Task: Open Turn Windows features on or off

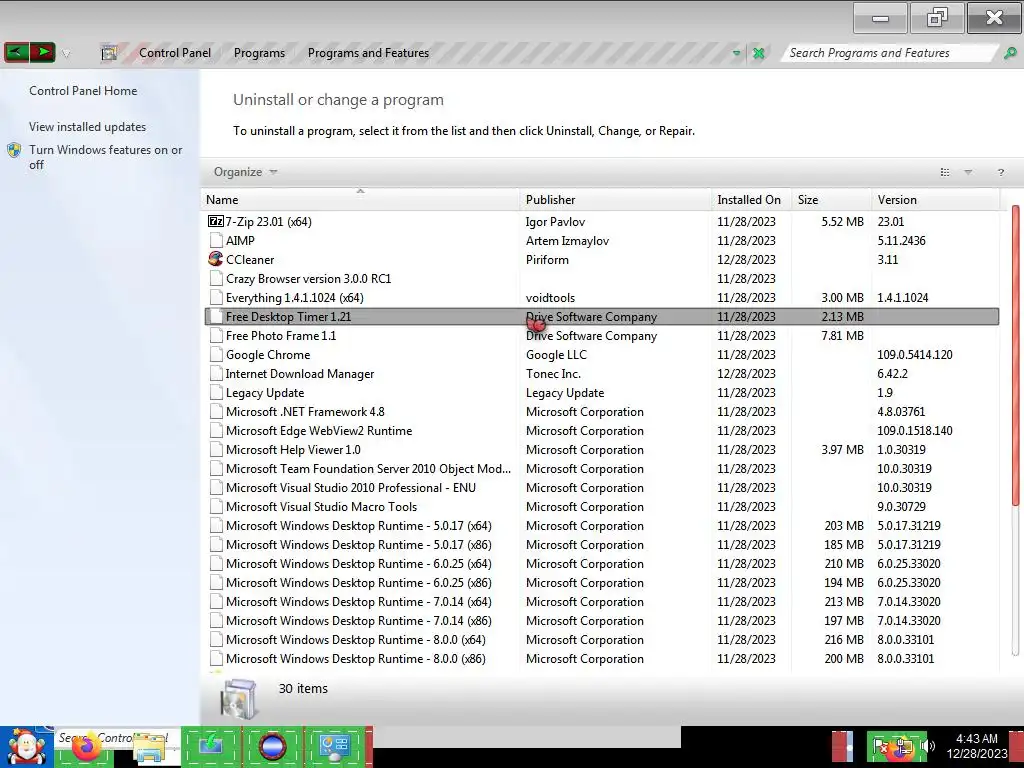Action: pyautogui.click(x=105, y=157)
